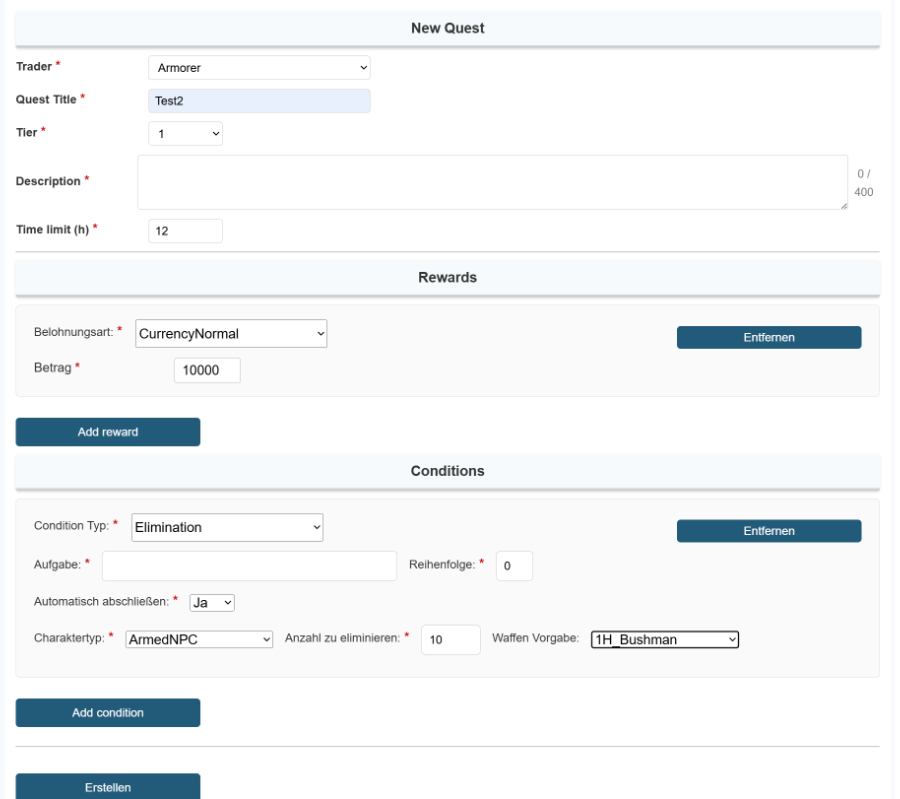The height and width of the screenshot is (799, 900).
Task: Click the New Quest header bar
Action: (445, 27)
